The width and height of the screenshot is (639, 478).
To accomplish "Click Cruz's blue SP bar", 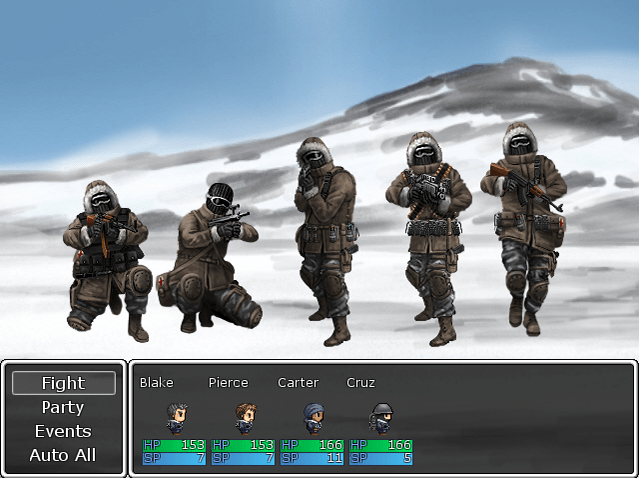I will pyautogui.click(x=380, y=458).
